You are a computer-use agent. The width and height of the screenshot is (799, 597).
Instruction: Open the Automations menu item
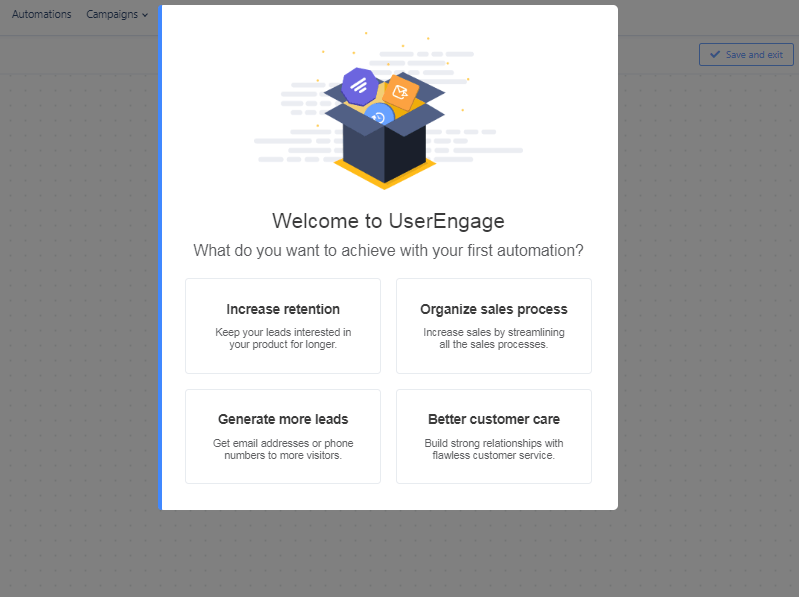click(x=42, y=14)
